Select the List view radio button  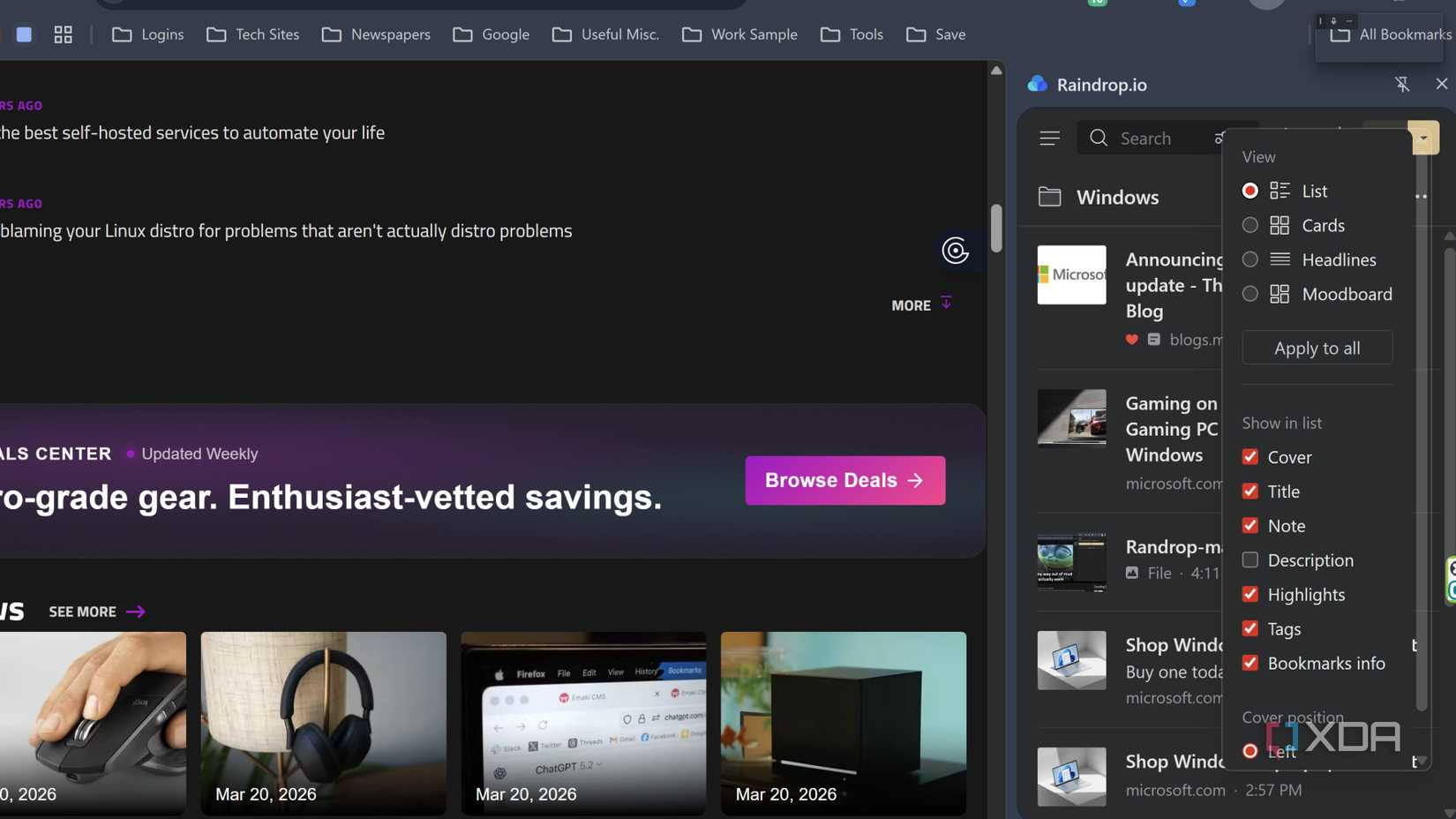point(1250,191)
